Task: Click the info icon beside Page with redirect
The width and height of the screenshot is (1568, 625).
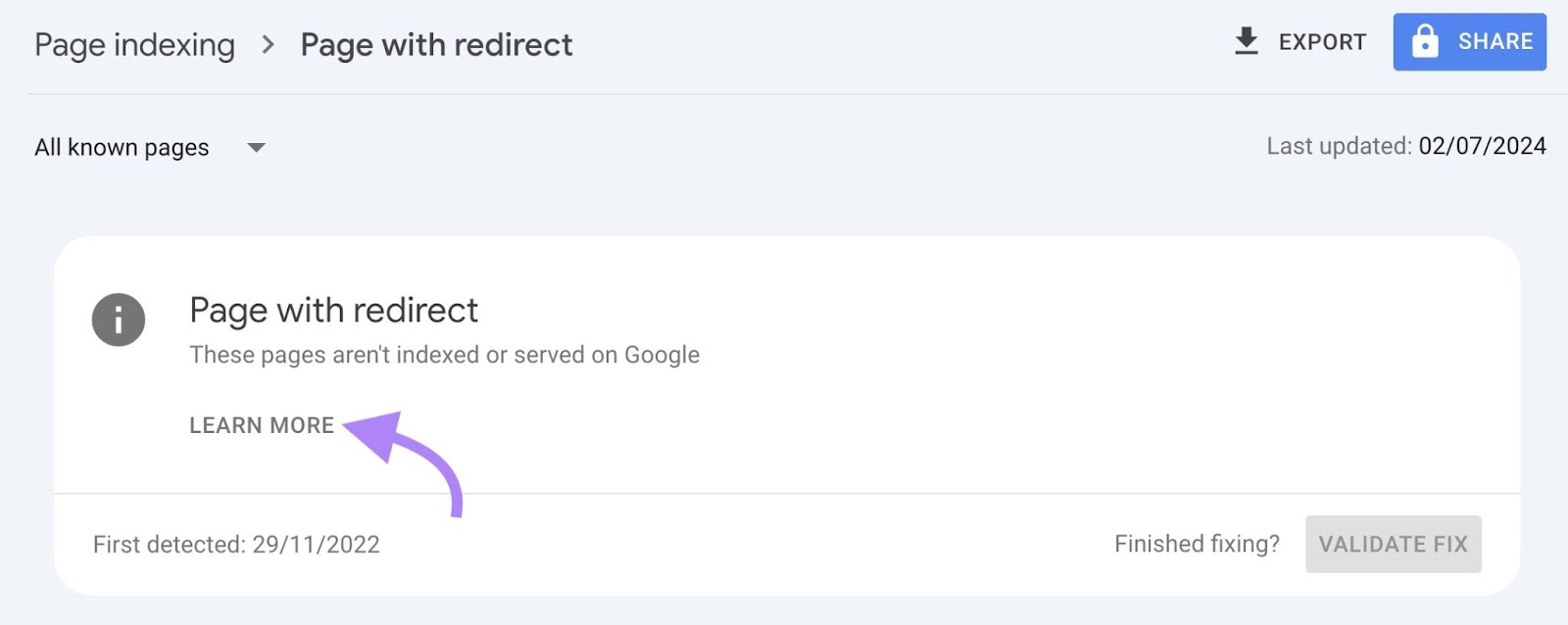Action: coord(118,319)
